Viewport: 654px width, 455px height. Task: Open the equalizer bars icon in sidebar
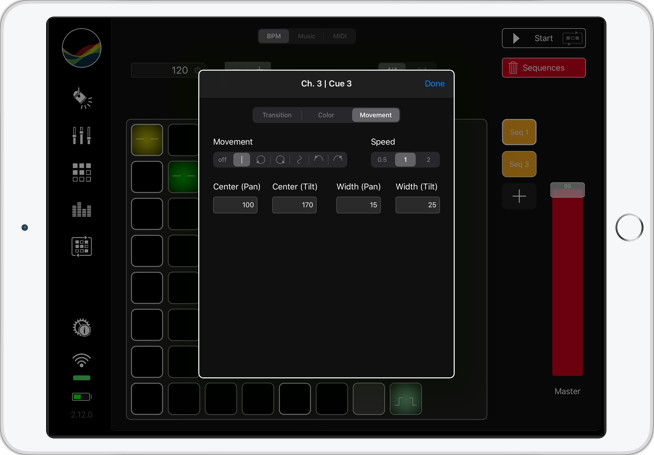point(82,209)
